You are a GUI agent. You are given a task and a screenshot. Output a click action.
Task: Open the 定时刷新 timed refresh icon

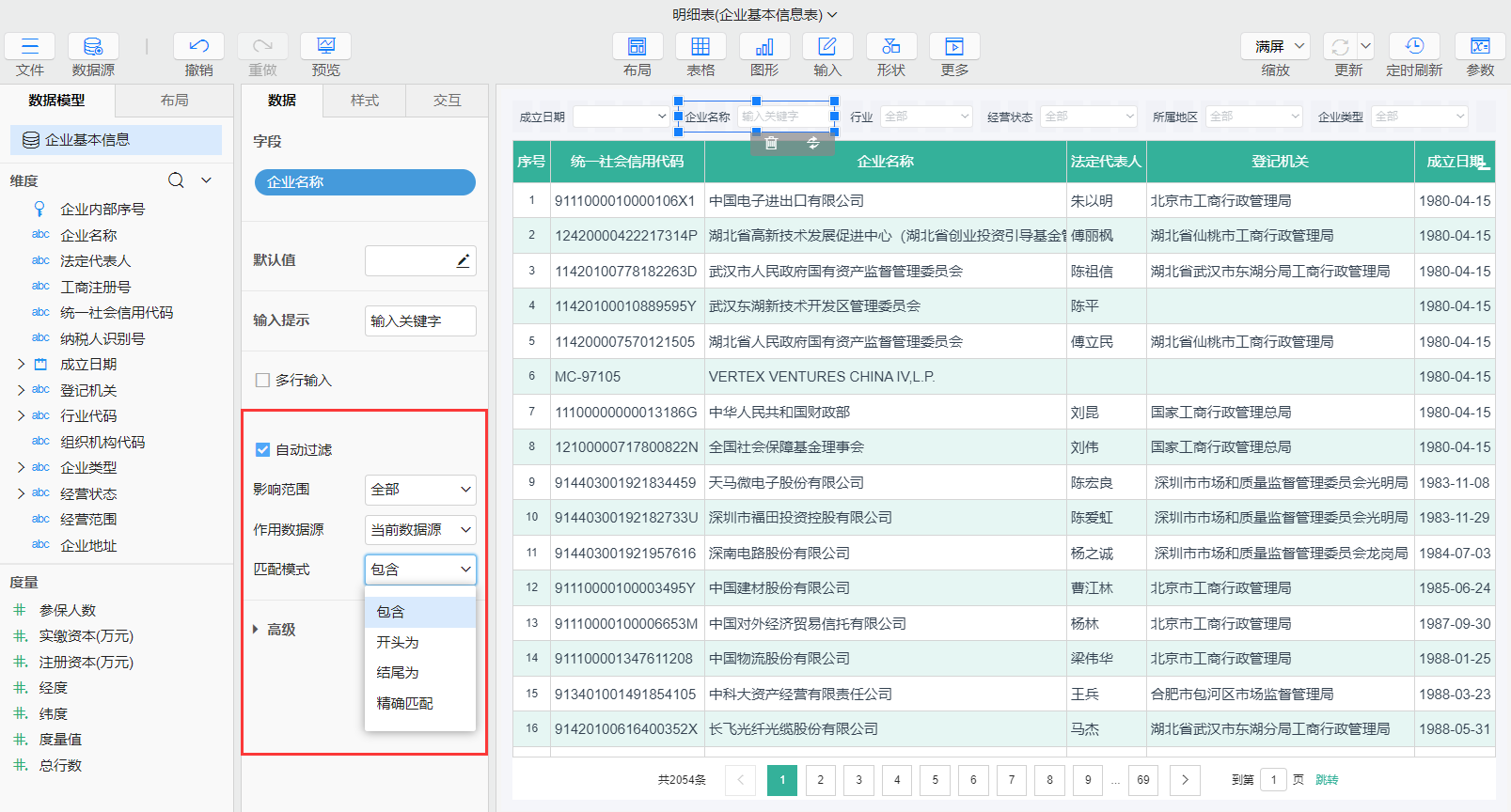coord(1414,47)
